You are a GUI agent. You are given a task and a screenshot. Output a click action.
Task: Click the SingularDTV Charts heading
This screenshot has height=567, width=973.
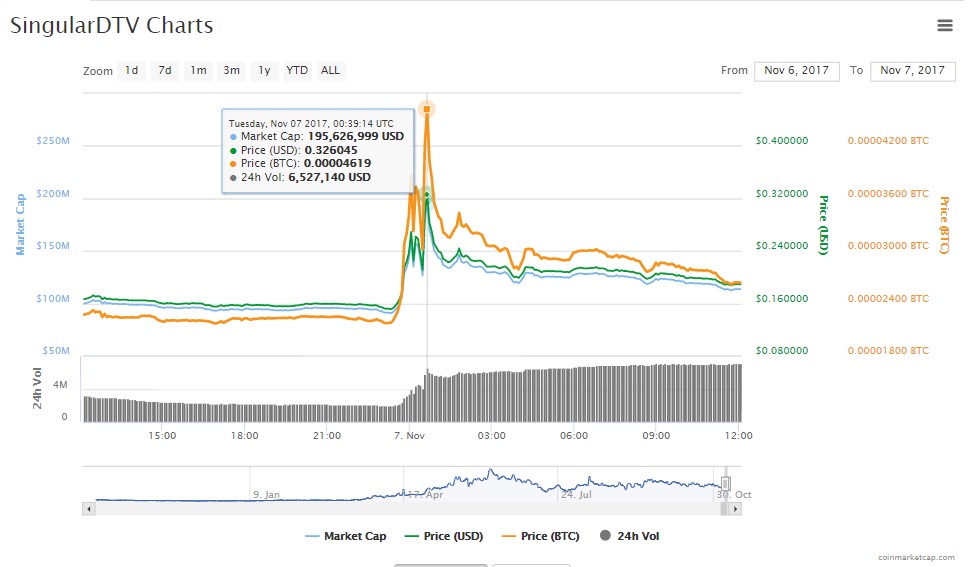[112, 25]
